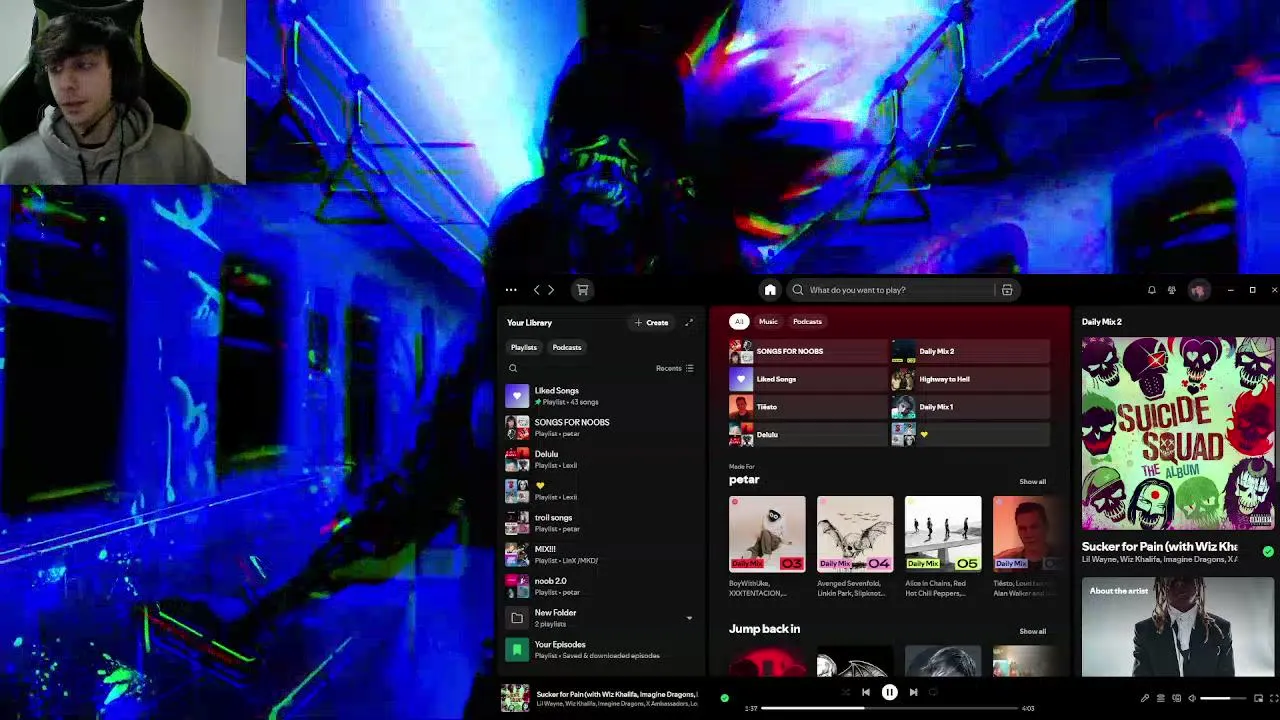Enter full screen mode
The width and height of the screenshot is (1280, 720).
point(1273,698)
